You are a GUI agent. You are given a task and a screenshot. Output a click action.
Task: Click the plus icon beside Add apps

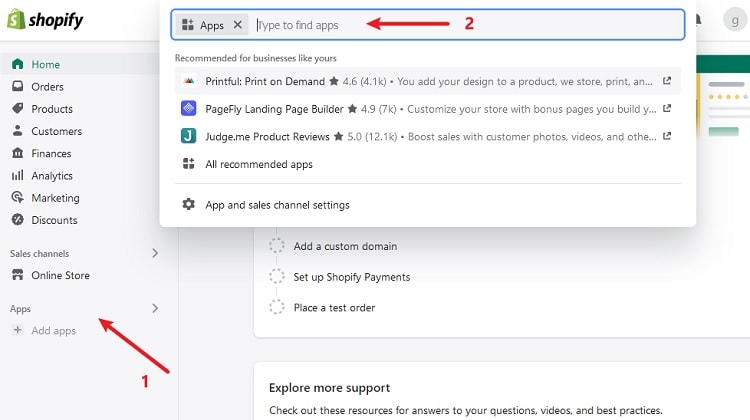pos(18,330)
